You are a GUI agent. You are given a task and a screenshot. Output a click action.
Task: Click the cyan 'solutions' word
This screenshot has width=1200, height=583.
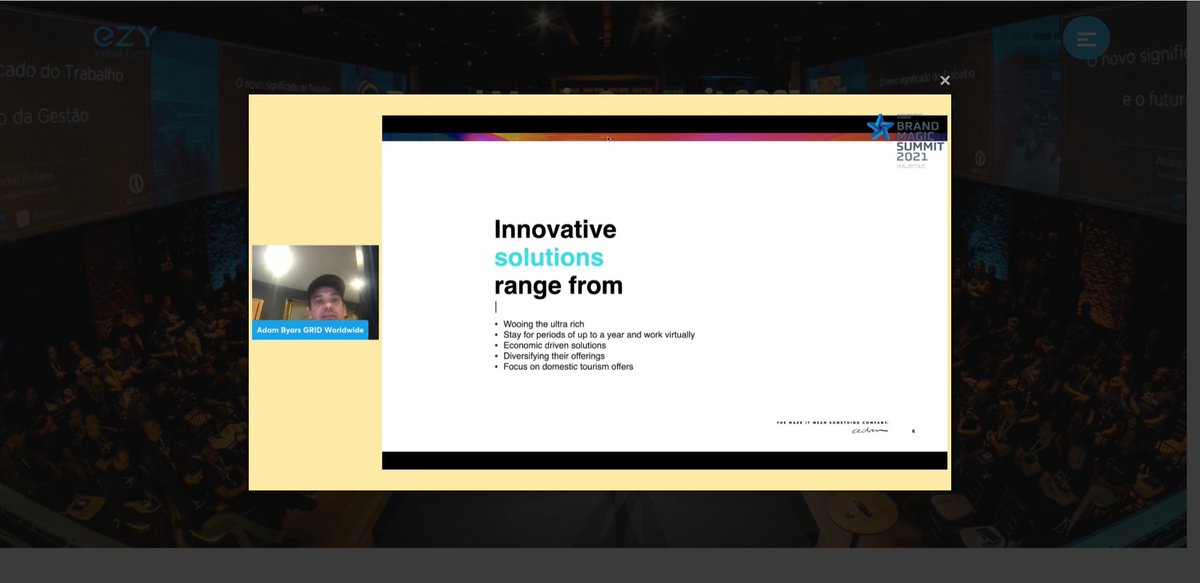coord(549,258)
